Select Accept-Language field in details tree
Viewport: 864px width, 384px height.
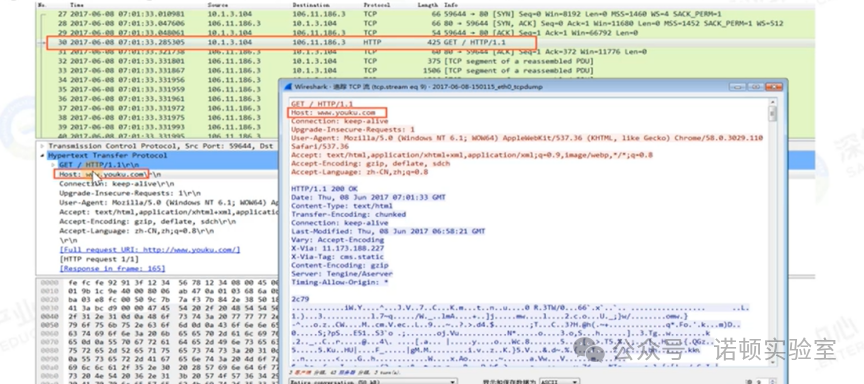point(137,231)
